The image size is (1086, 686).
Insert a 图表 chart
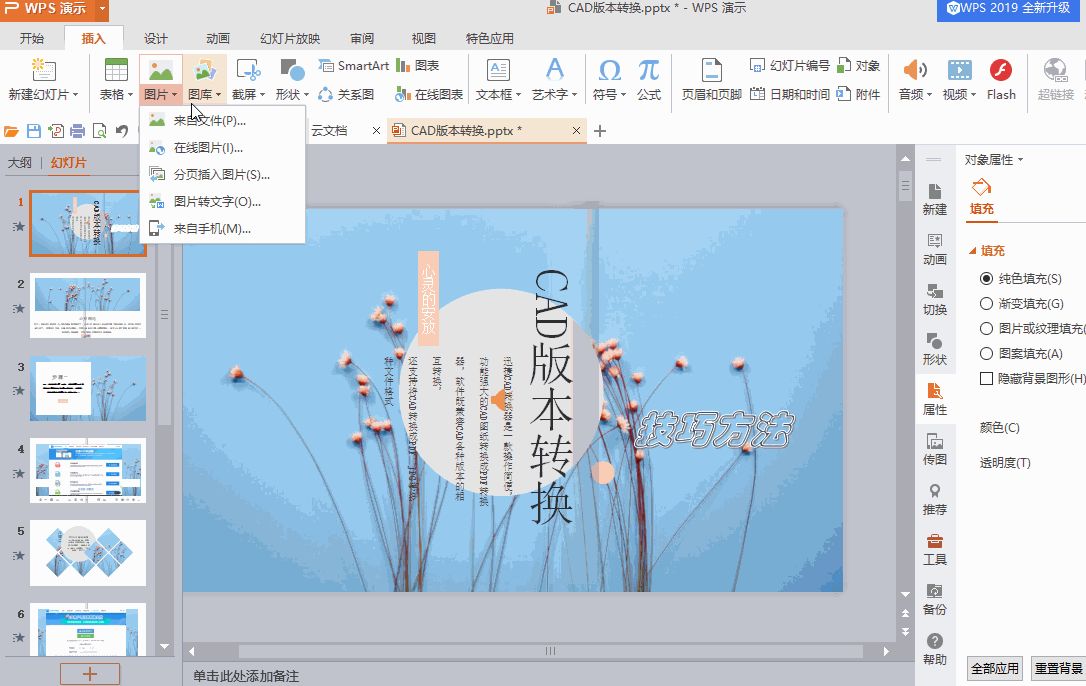418,65
